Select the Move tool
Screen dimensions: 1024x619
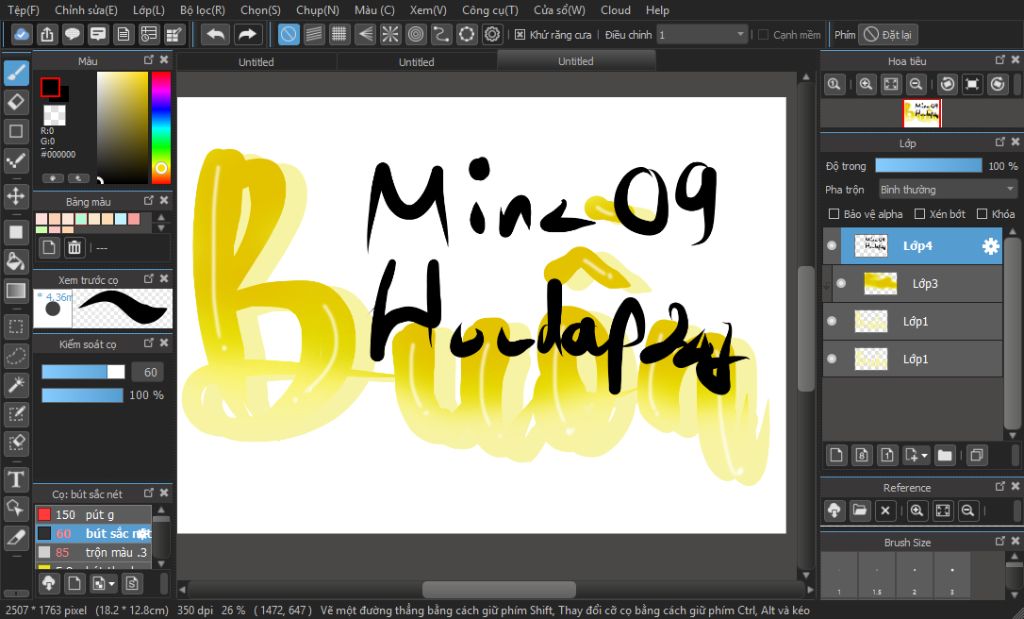[x=16, y=195]
